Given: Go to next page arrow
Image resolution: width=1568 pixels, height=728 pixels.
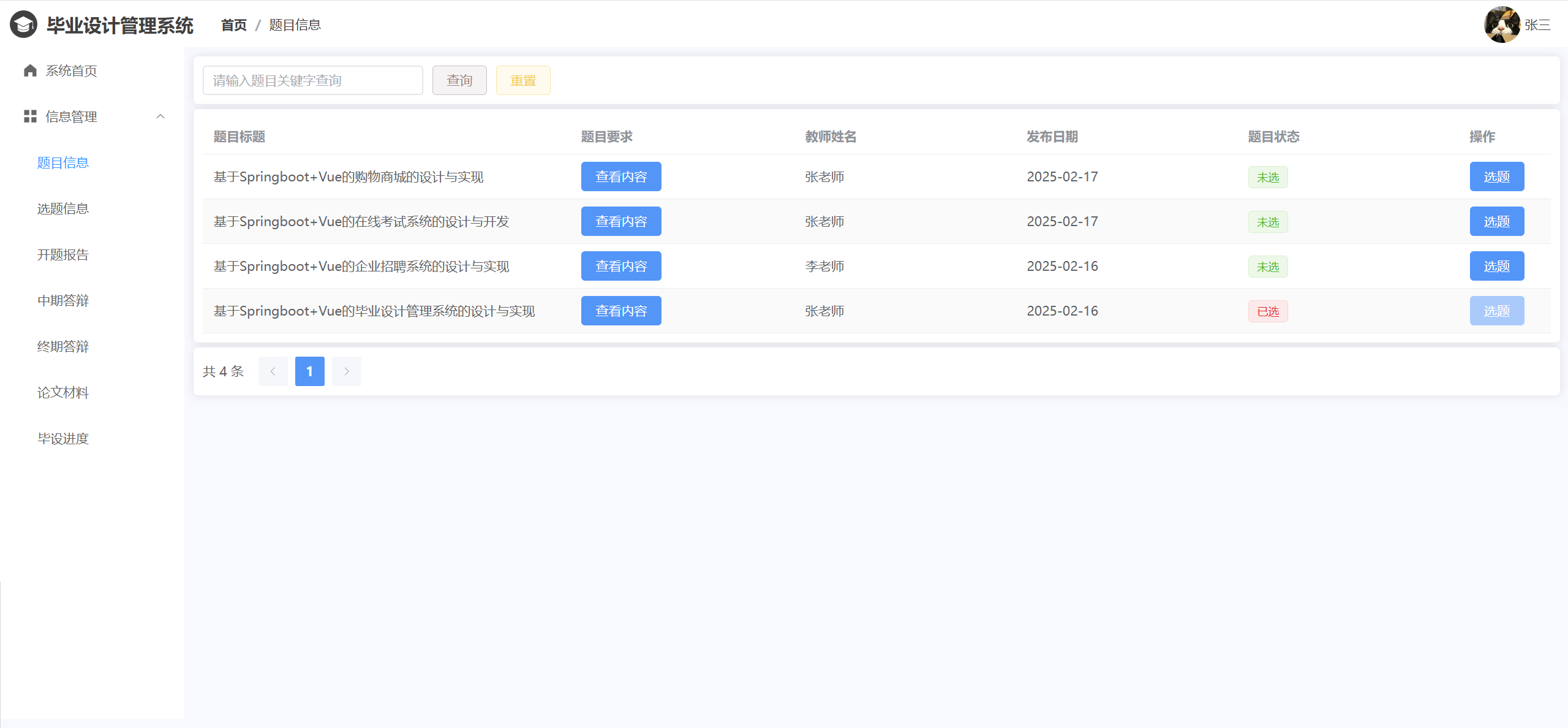Looking at the screenshot, I should click(347, 371).
